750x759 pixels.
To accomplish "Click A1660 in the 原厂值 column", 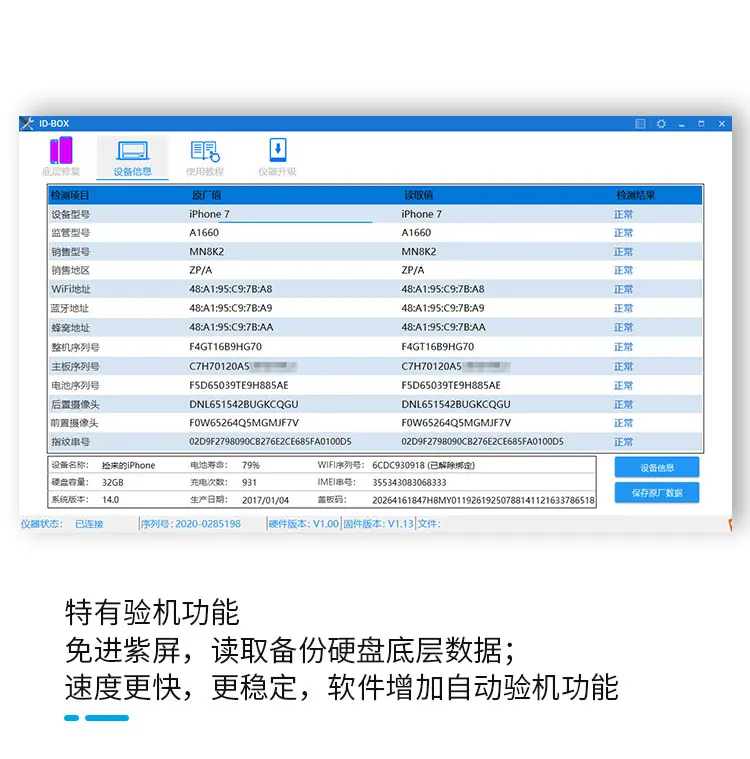I will 204,233.
